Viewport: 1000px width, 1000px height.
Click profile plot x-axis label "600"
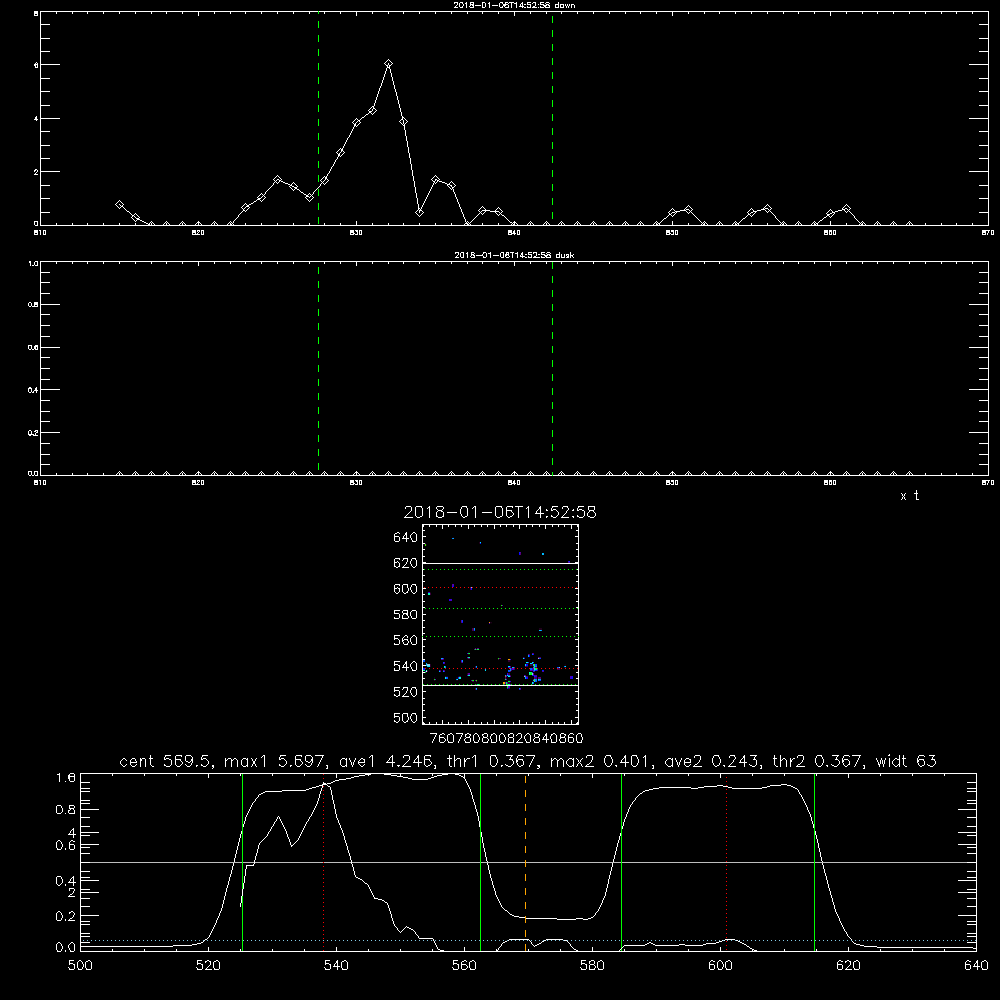[x=721, y=965]
